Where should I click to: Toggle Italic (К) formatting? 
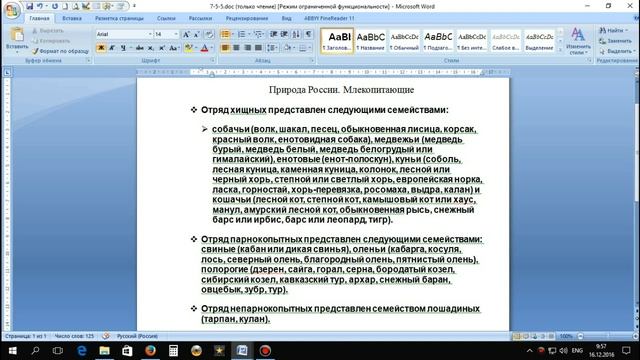point(112,48)
